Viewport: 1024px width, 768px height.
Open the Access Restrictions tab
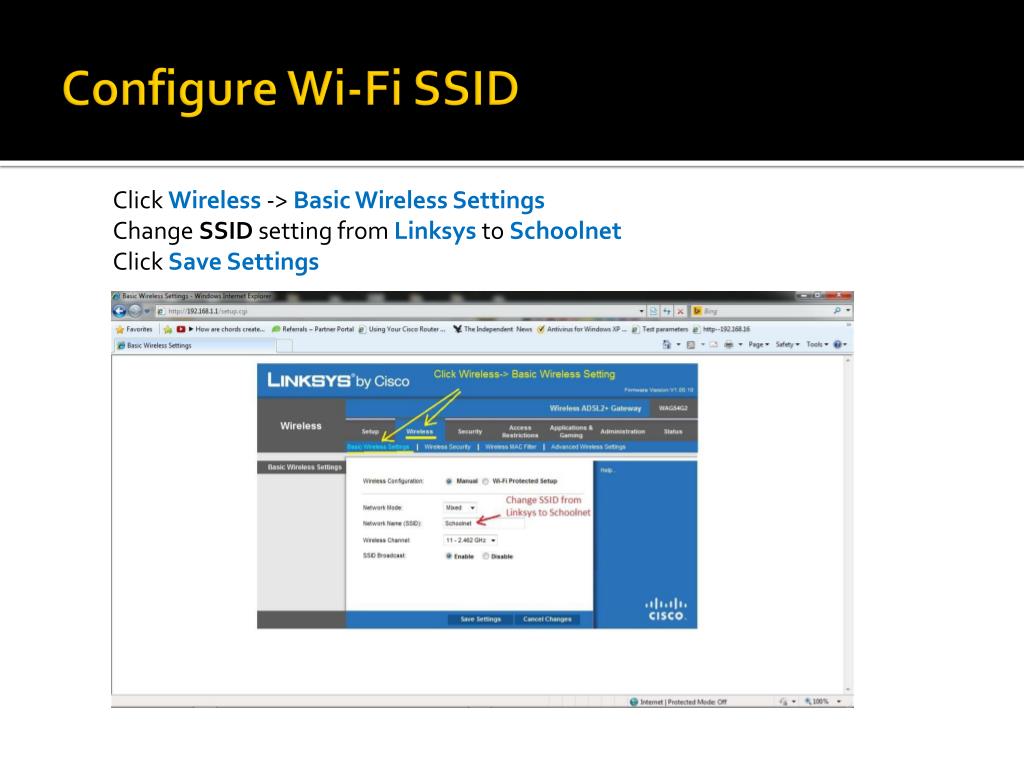[x=520, y=431]
